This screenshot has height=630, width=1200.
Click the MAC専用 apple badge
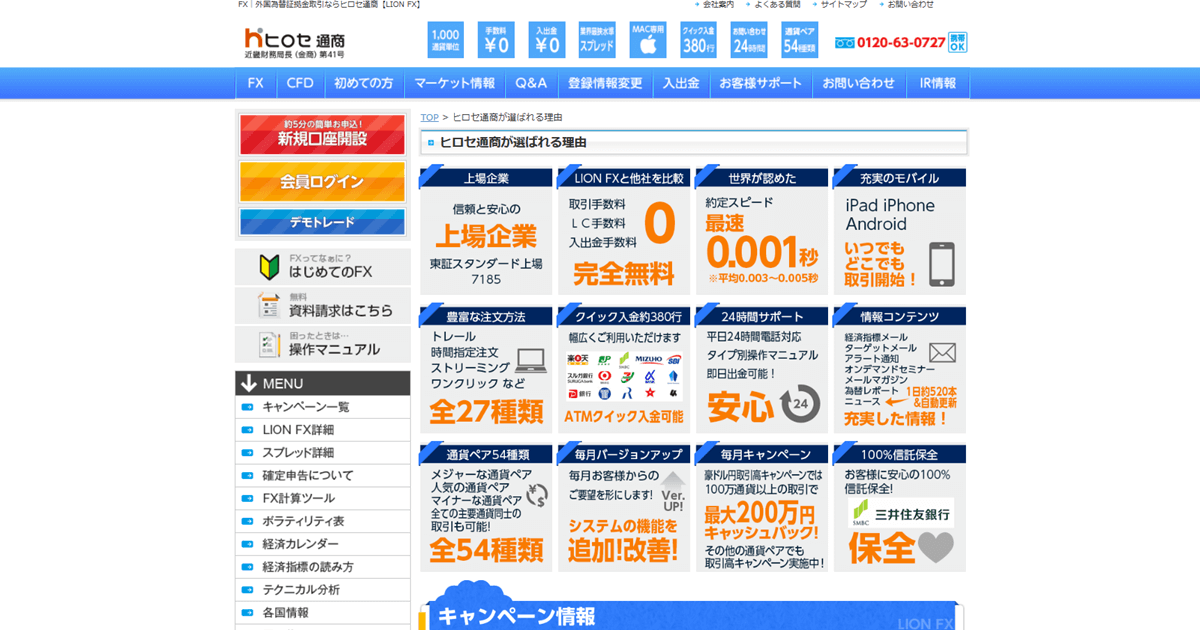(648, 40)
